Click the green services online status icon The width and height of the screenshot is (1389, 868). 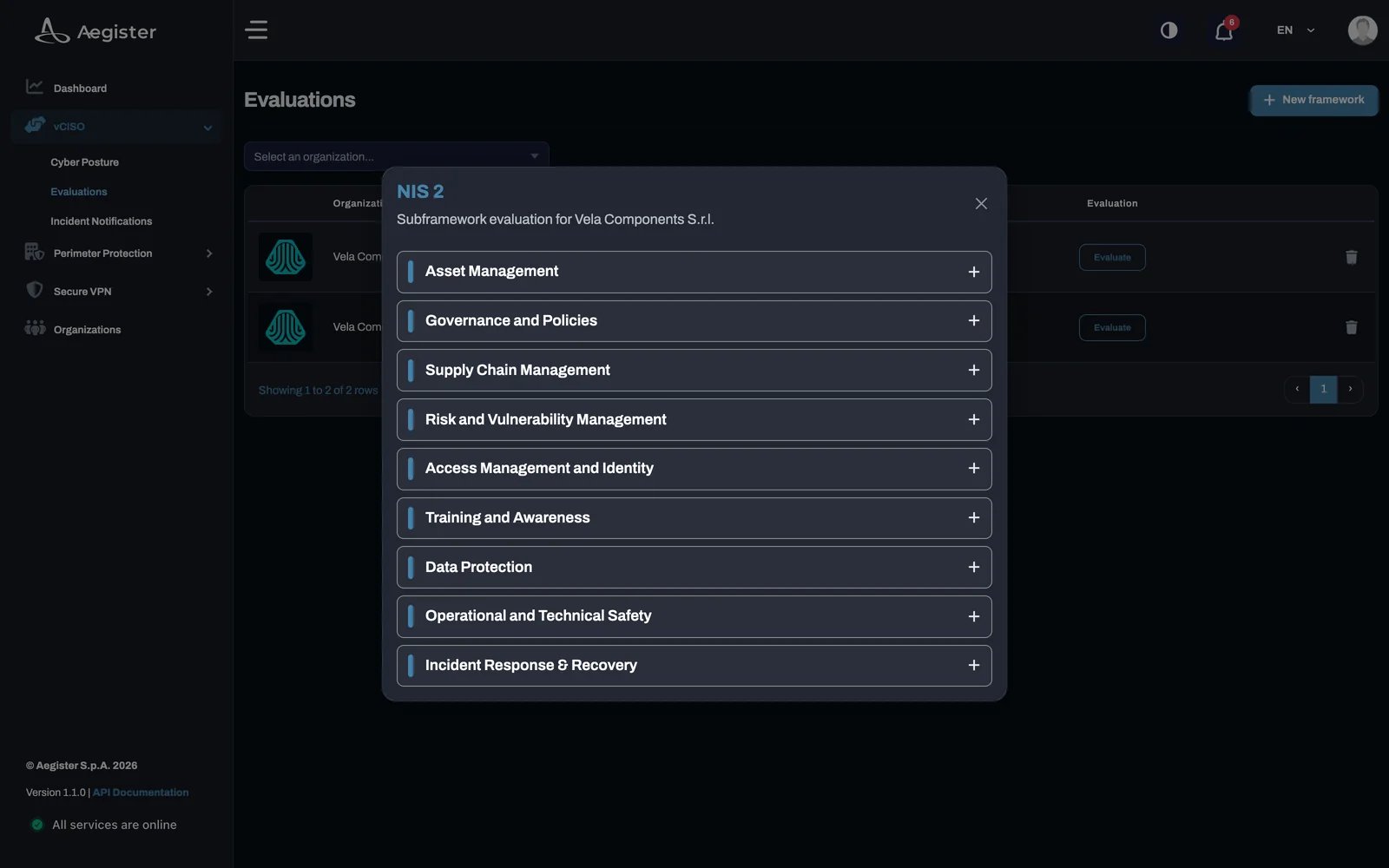(x=37, y=825)
